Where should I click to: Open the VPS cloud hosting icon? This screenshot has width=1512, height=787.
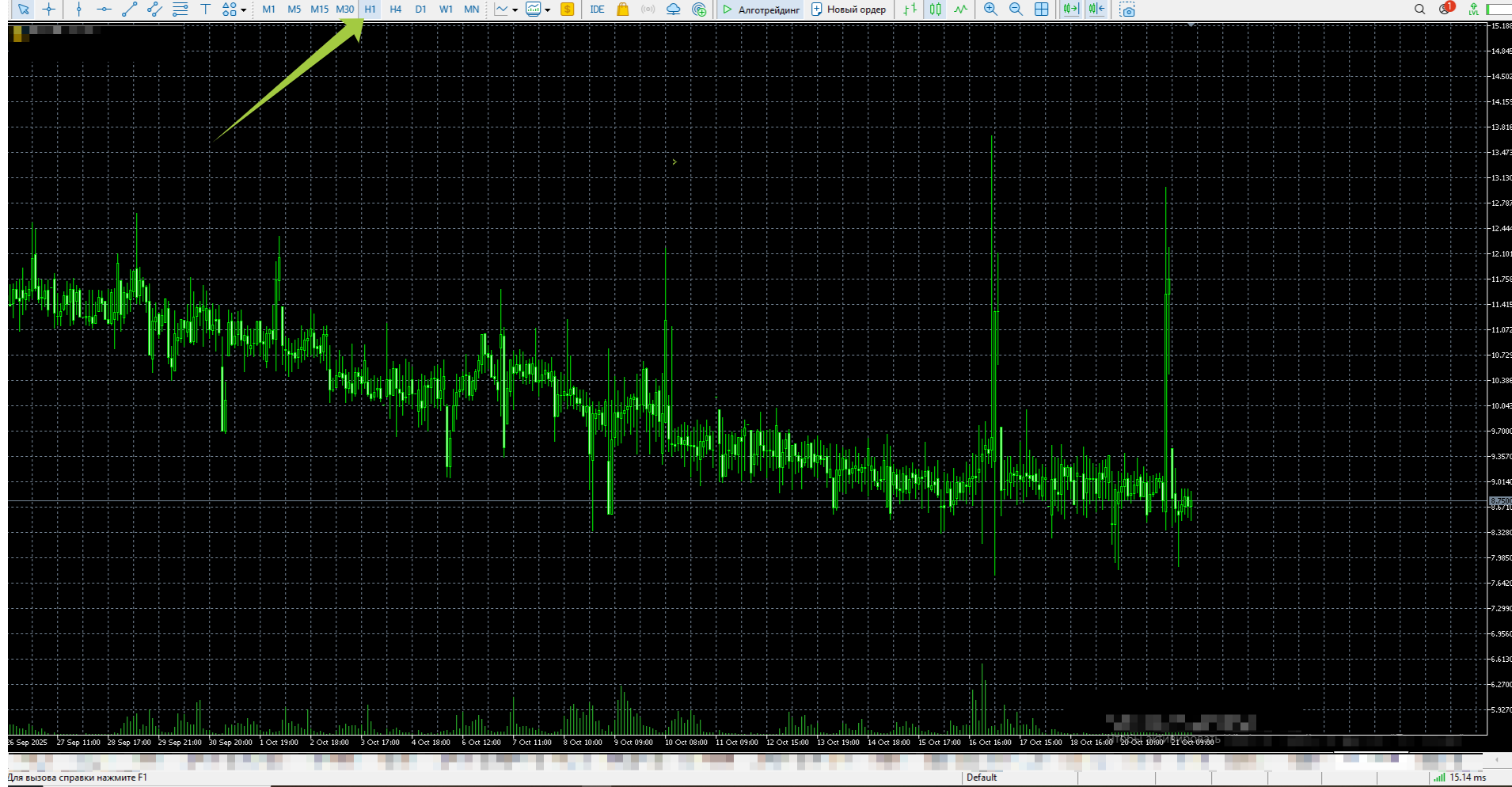pos(674,10)
